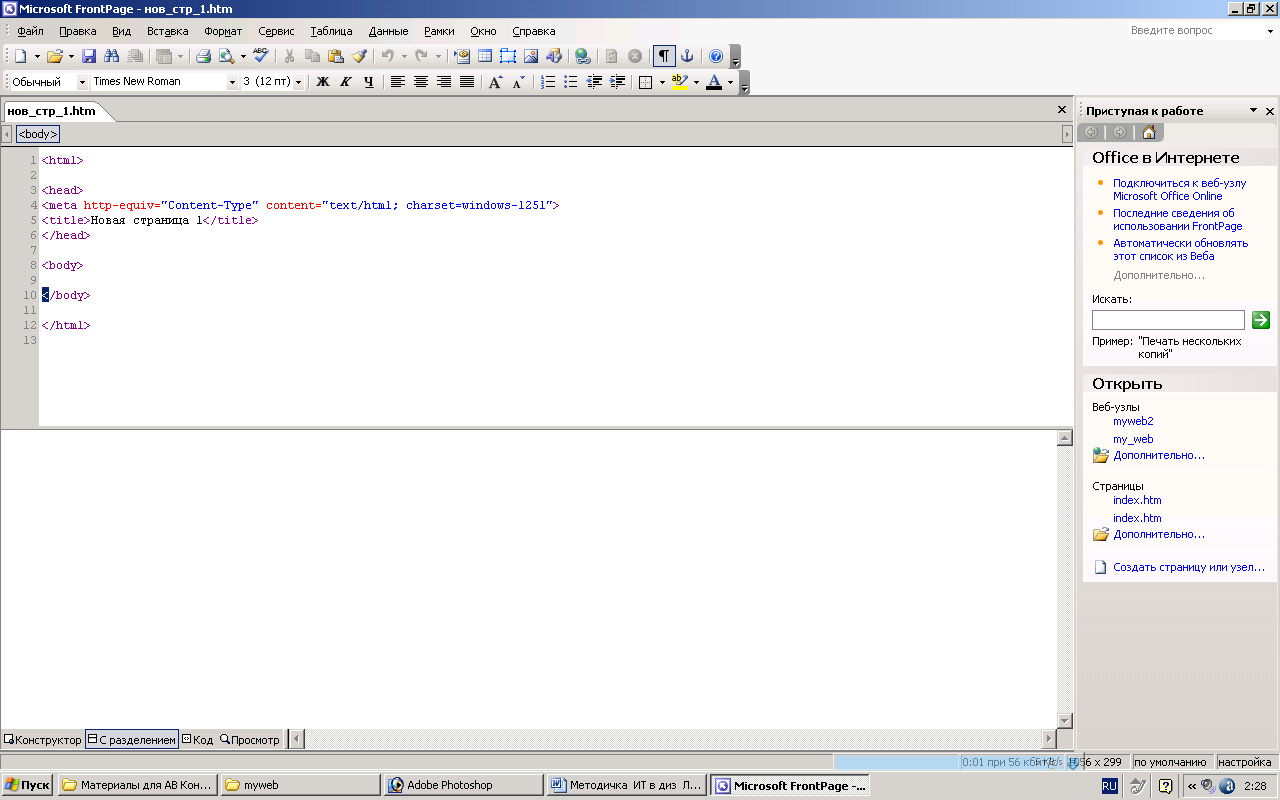Switch to Просмотр view tab
This screenshot has width=1280, height=800.
tap(250, 740)
